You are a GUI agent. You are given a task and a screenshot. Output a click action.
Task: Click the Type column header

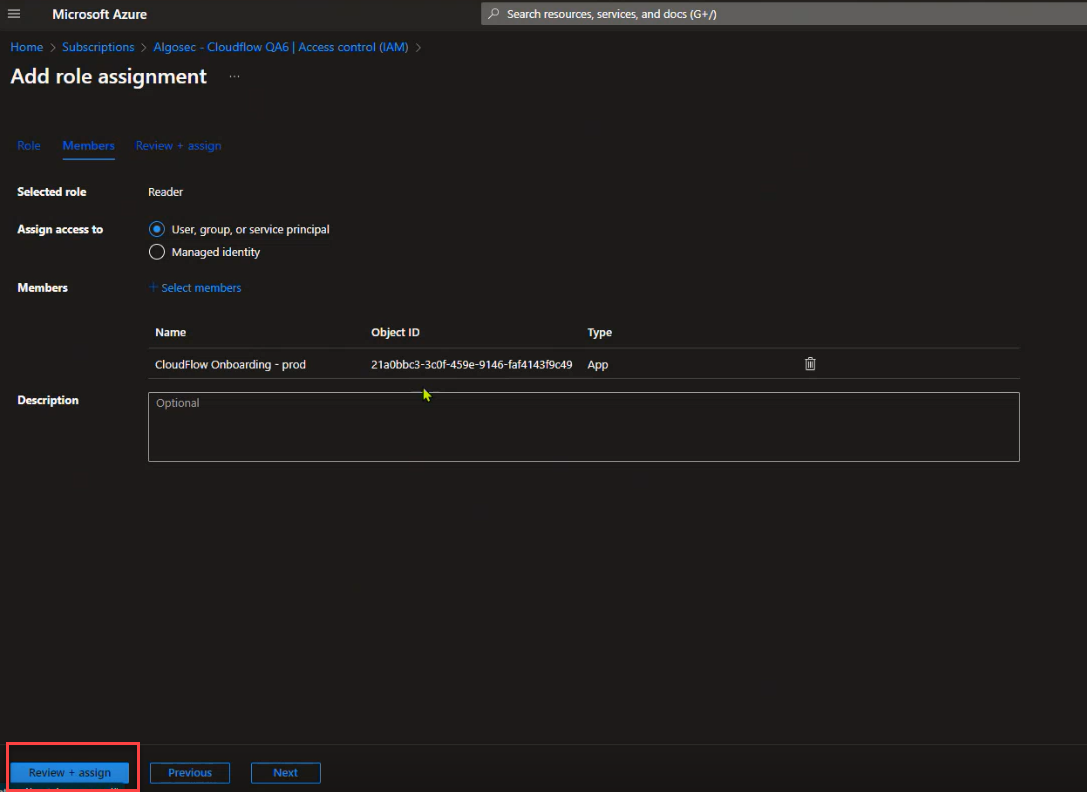pos(600,332)
